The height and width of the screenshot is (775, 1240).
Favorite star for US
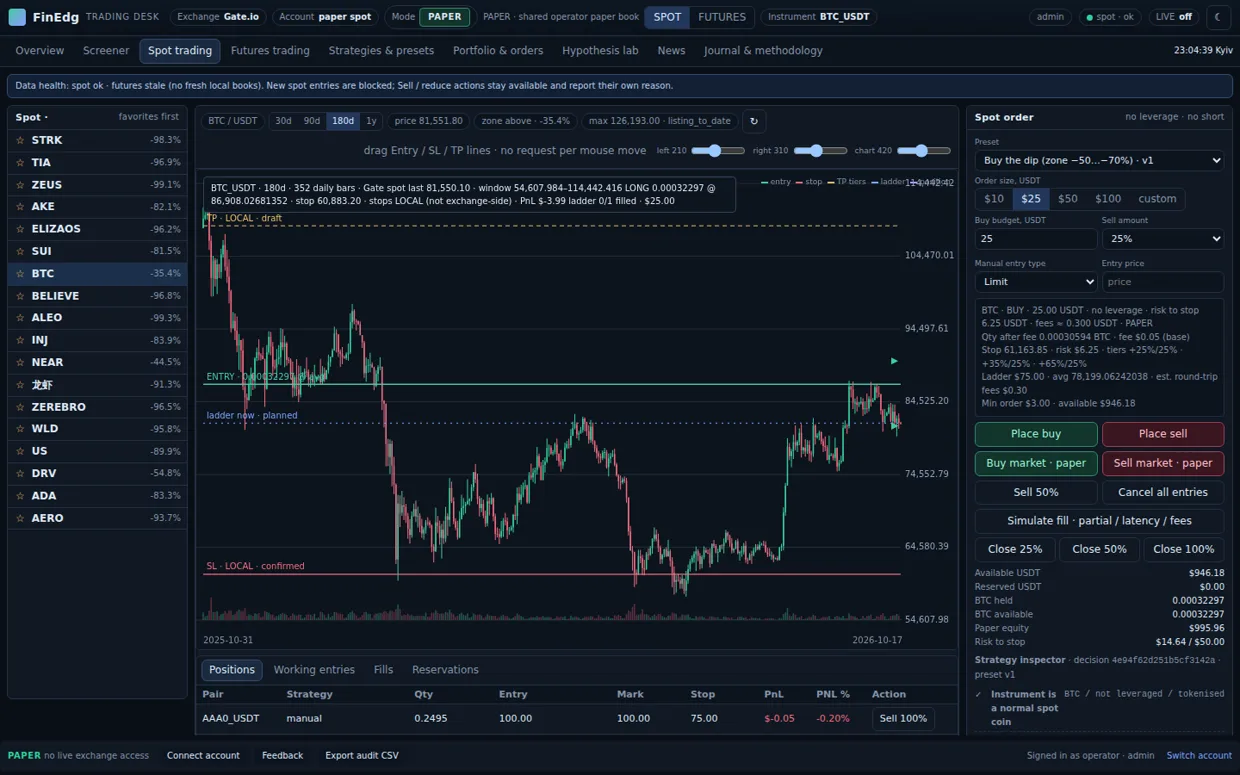20,451
